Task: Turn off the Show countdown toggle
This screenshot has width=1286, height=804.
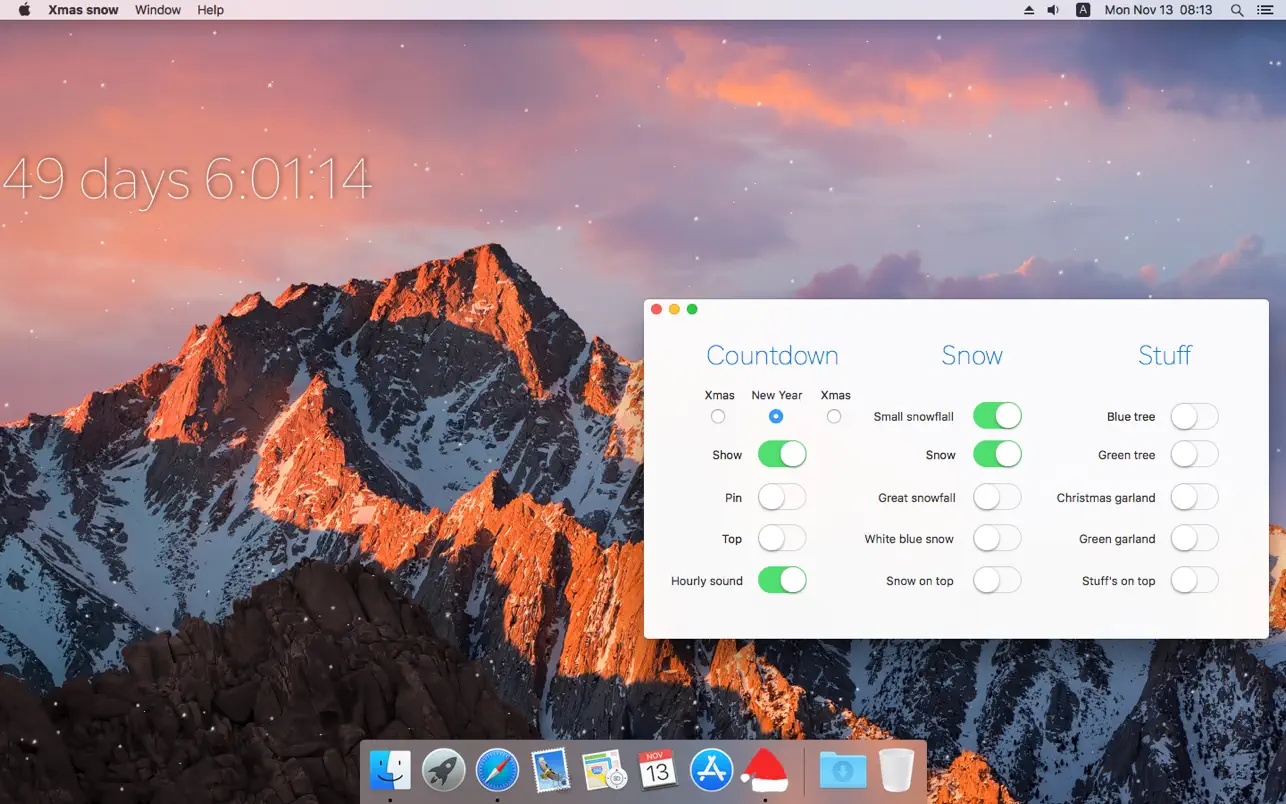Action: [782, 455]
